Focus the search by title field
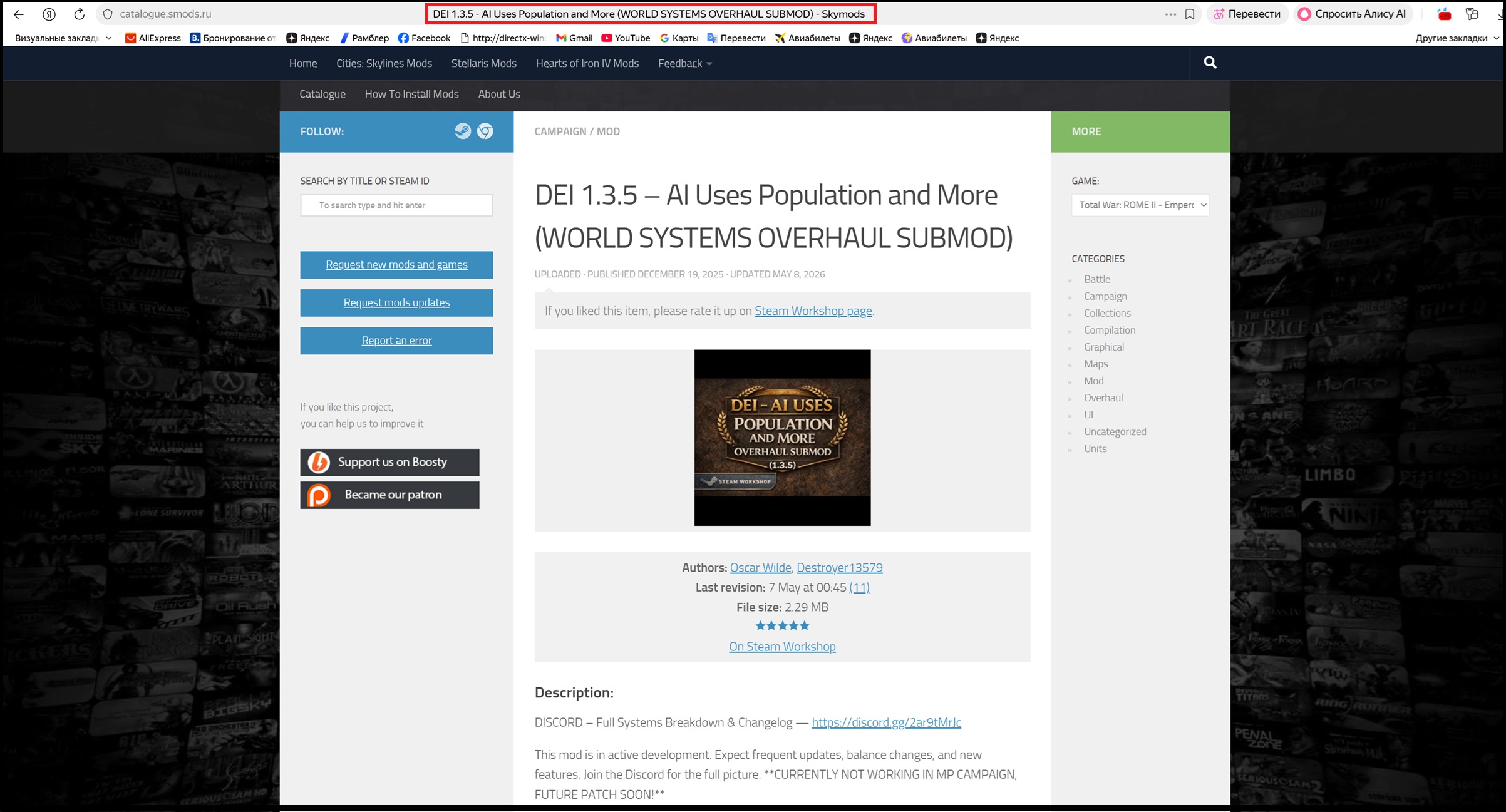Screen dimensions: 1506x812 click(x=396, y=205)
